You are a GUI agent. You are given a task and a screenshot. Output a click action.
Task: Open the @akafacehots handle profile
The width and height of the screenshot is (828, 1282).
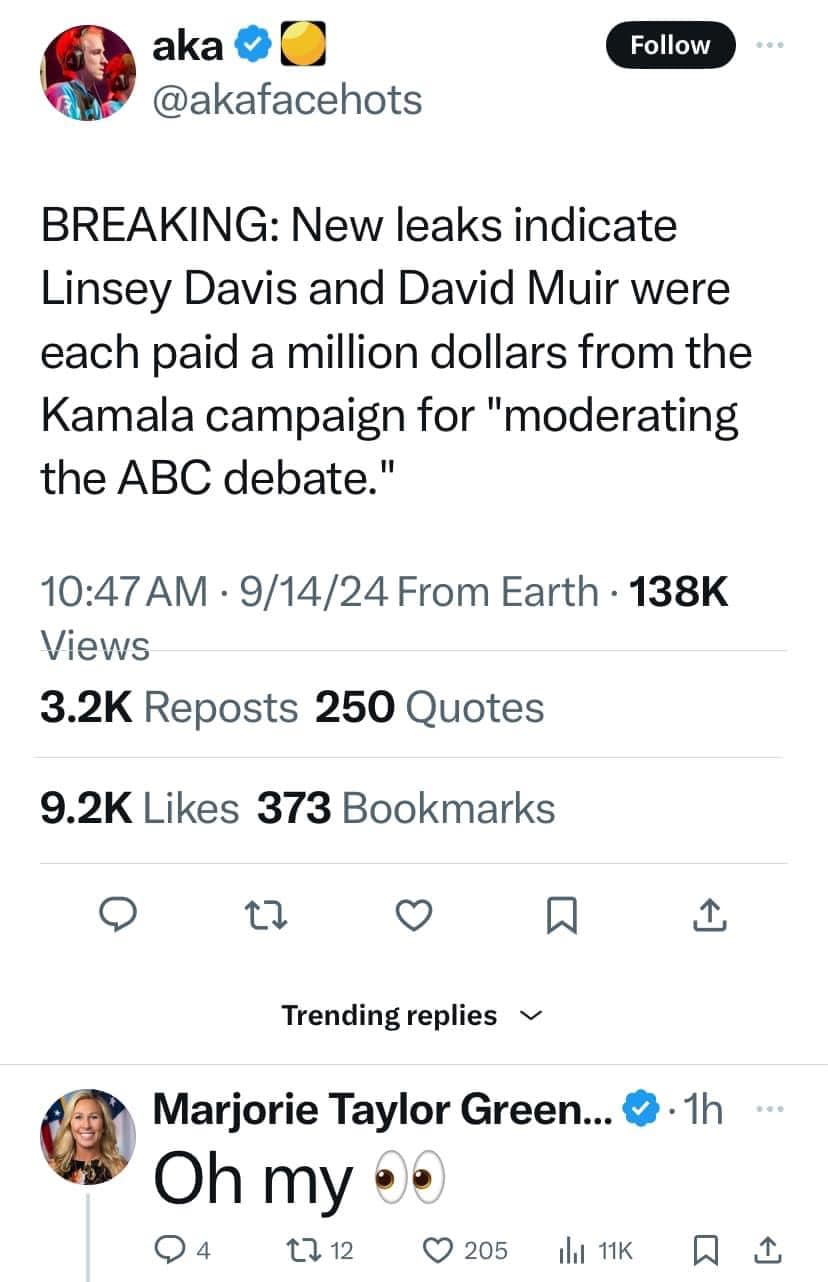point(287,99)
